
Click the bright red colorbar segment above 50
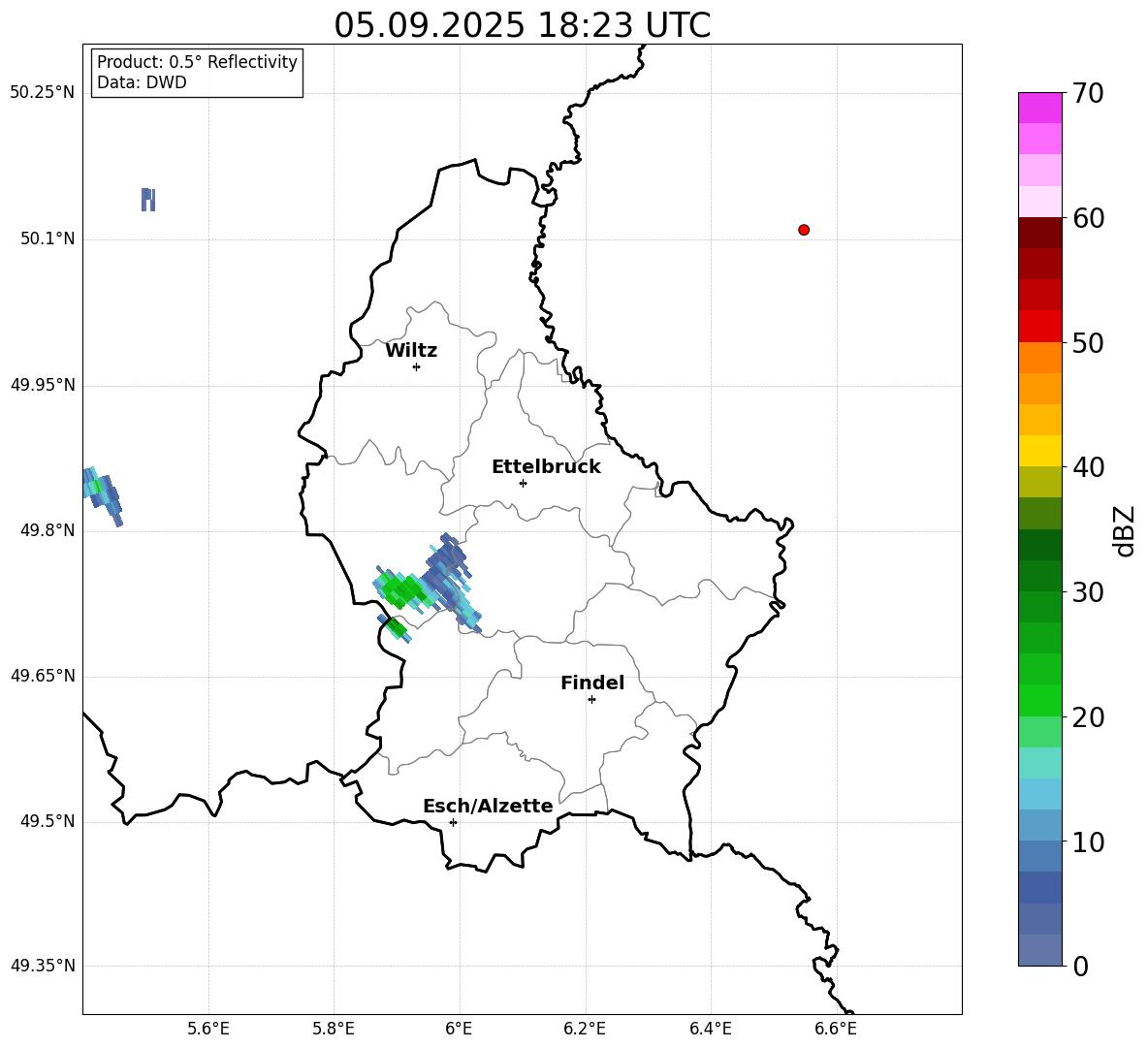tap(1039, 327)
